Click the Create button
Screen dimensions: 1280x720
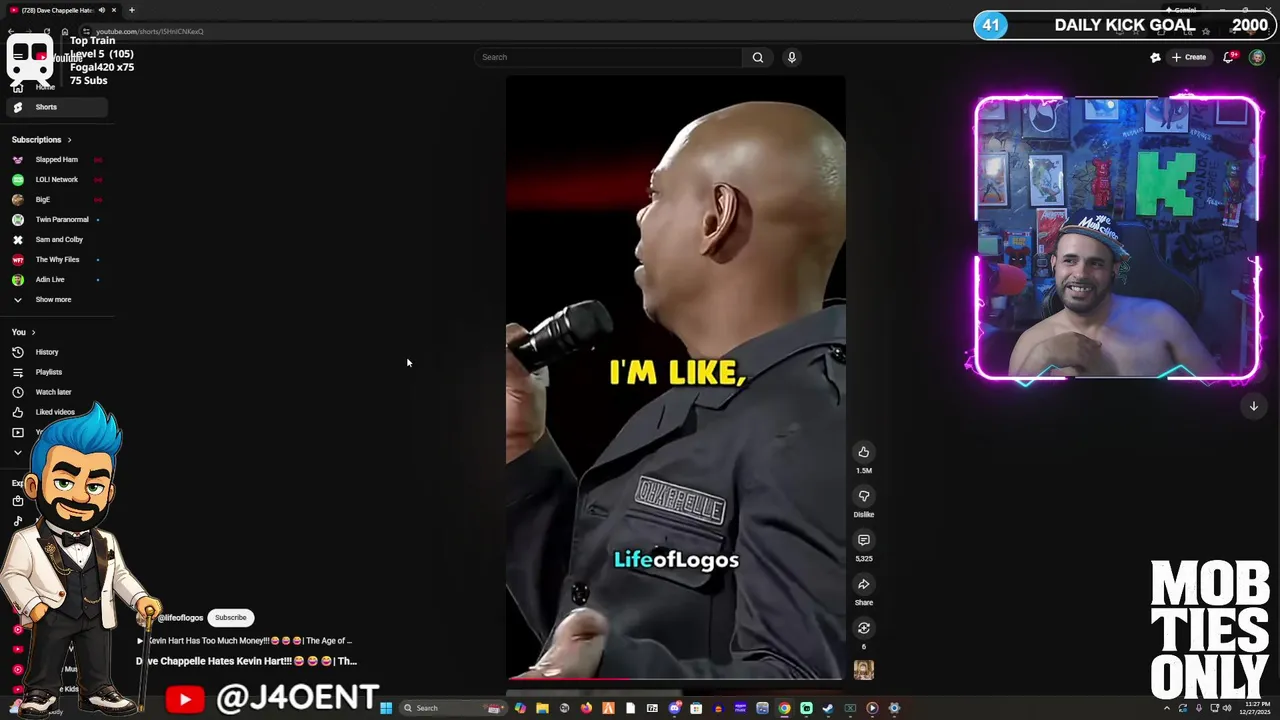(x=1189, y=57)
